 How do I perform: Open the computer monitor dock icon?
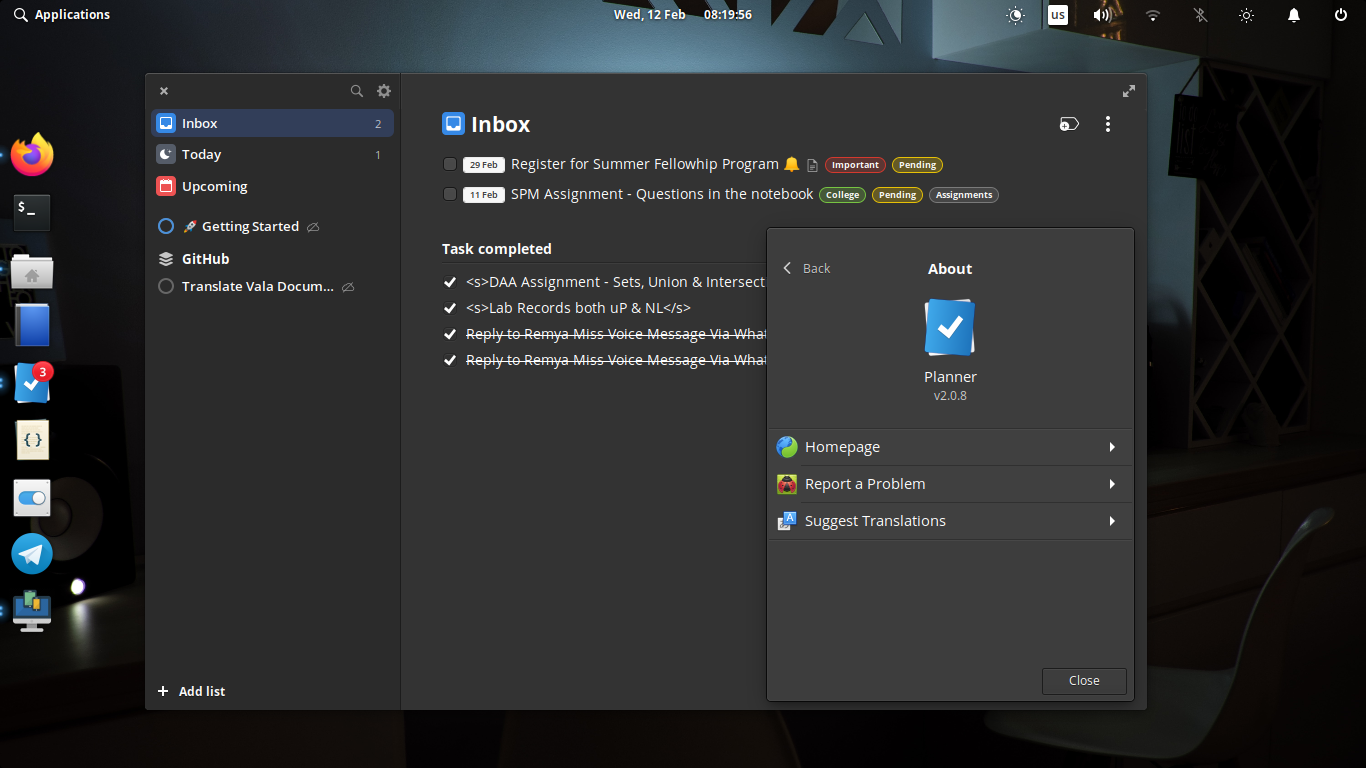click(32, 611)
